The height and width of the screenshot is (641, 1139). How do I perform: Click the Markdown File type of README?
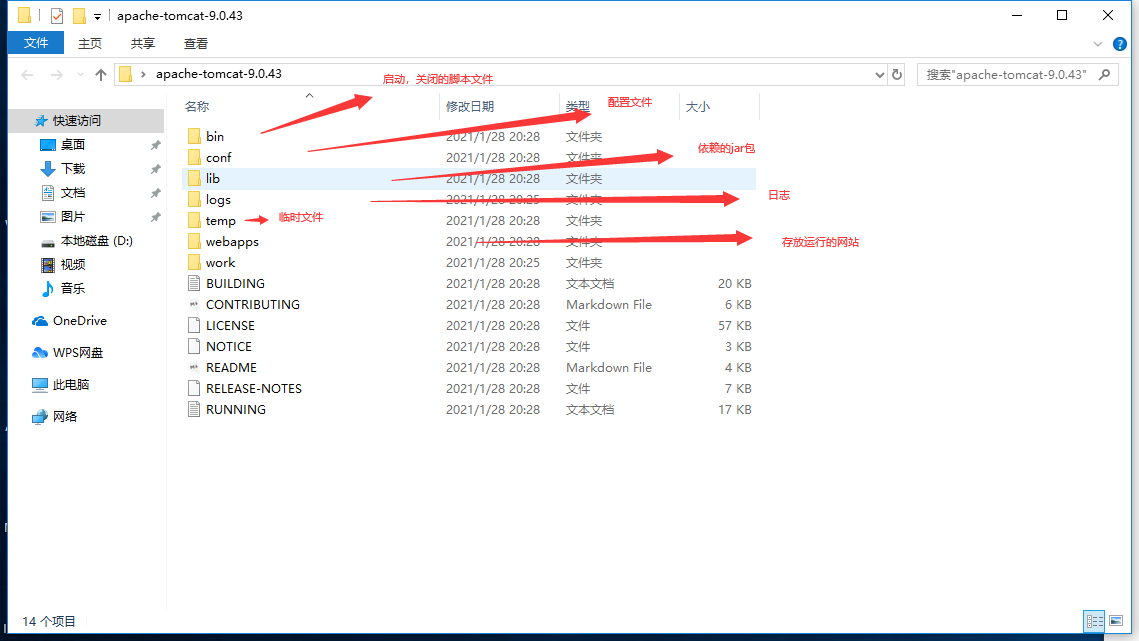click(609, 368)
